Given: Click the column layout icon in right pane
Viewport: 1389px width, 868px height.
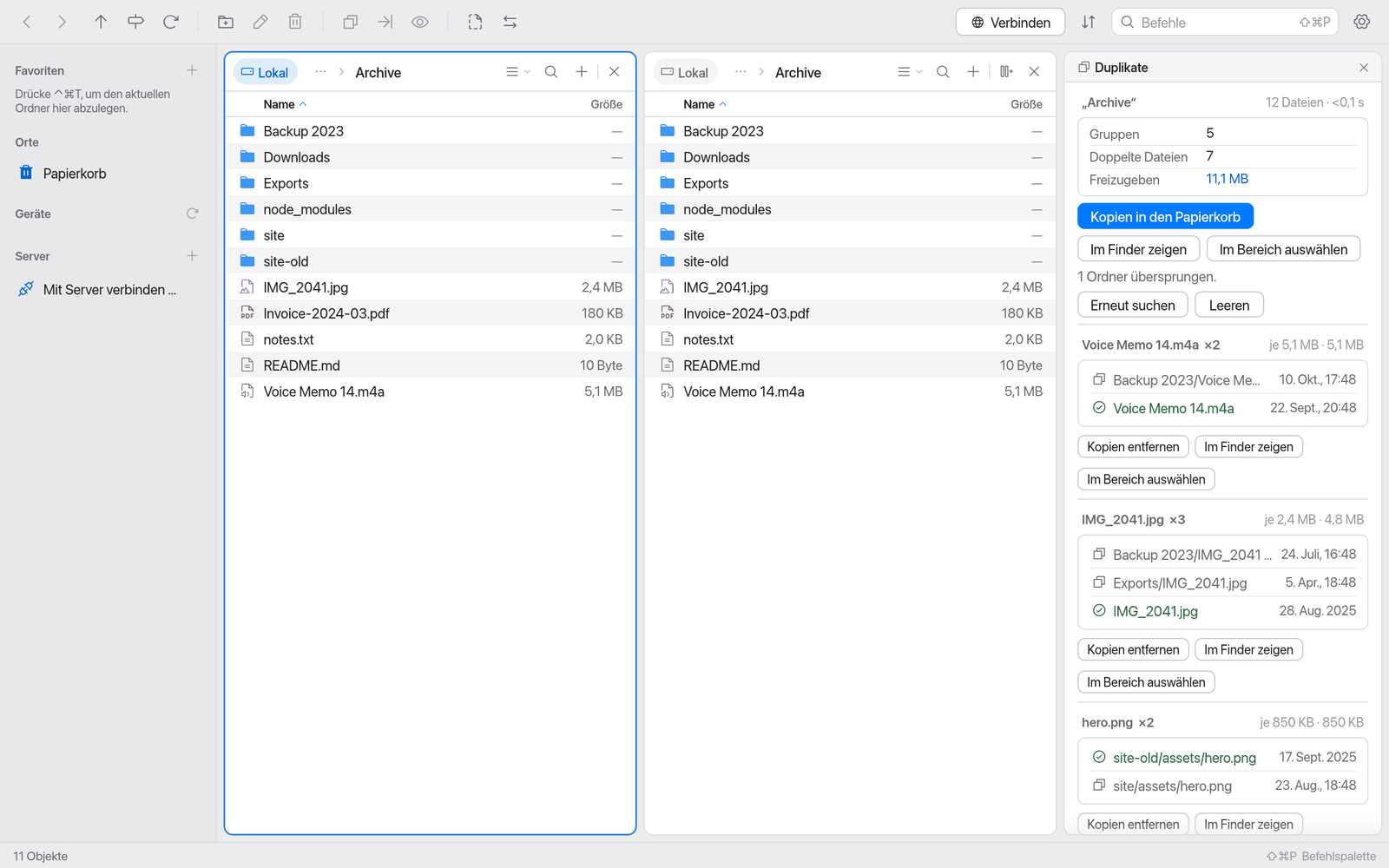Looking at the screenshot, I should tap(1006, 72).
